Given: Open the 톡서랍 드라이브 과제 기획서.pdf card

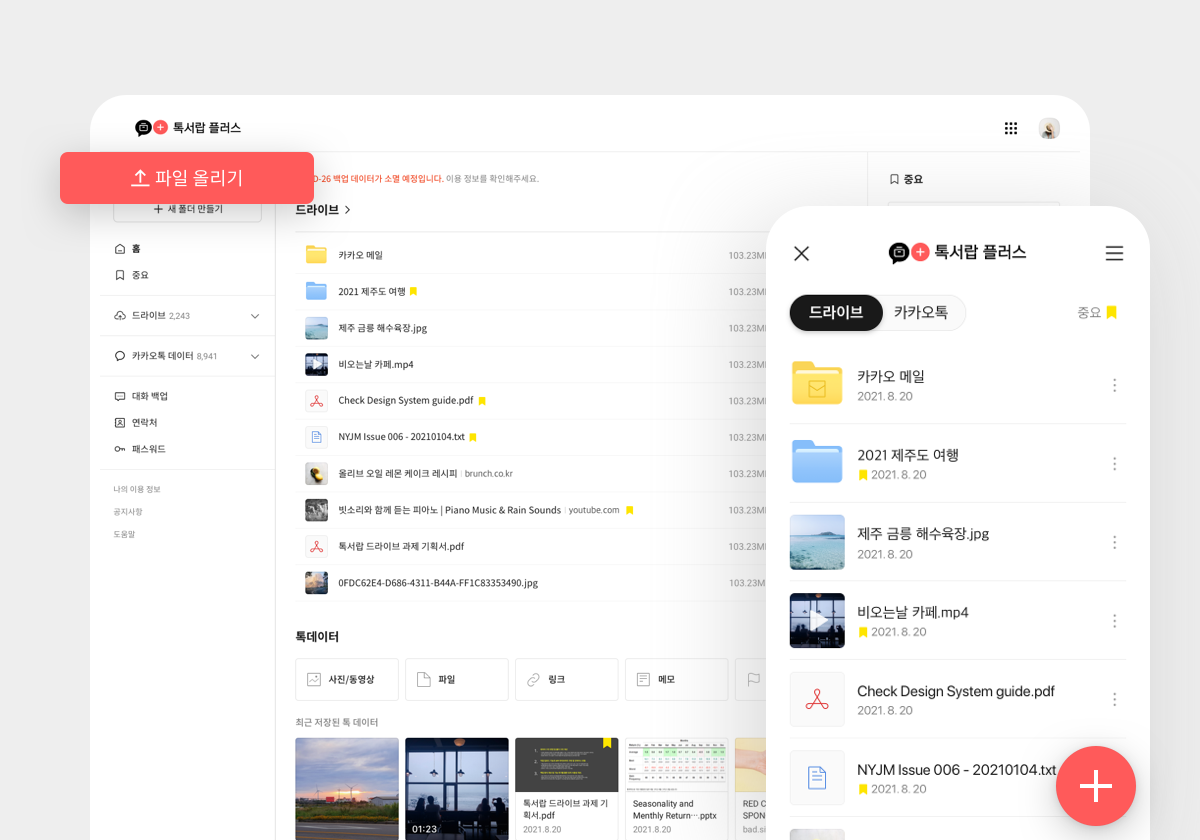Looking at the screenshot, I should [567, 789].
